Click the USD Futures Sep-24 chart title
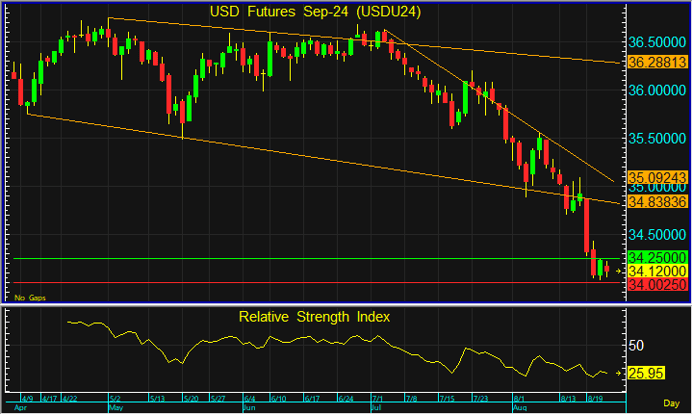The image size is (693, 415). (314, 12)
